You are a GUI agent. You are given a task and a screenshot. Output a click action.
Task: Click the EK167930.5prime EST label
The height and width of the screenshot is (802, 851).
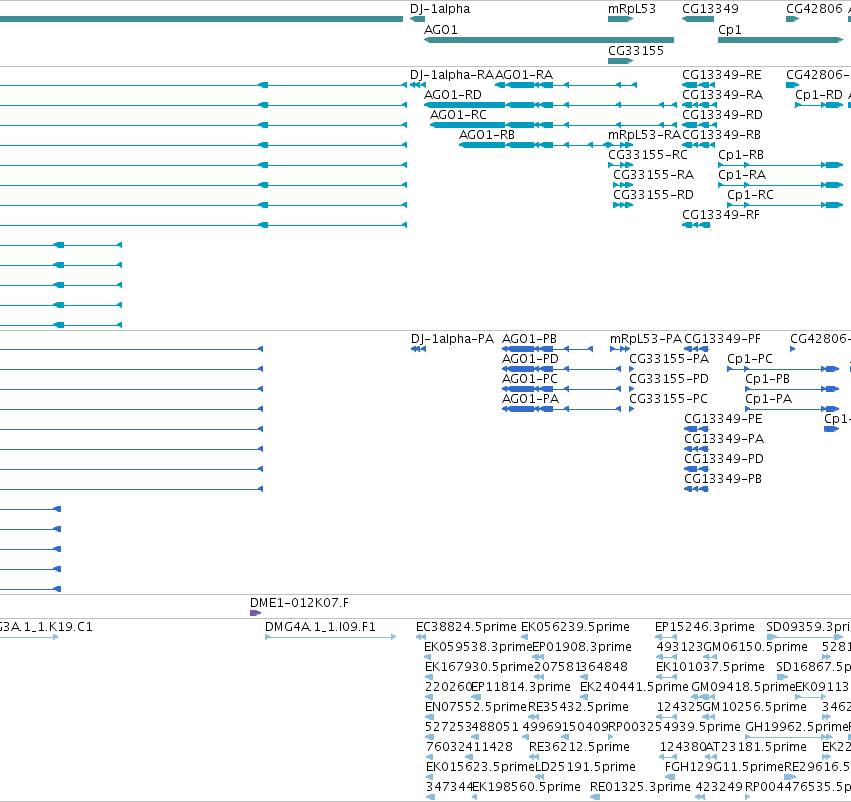479,667
